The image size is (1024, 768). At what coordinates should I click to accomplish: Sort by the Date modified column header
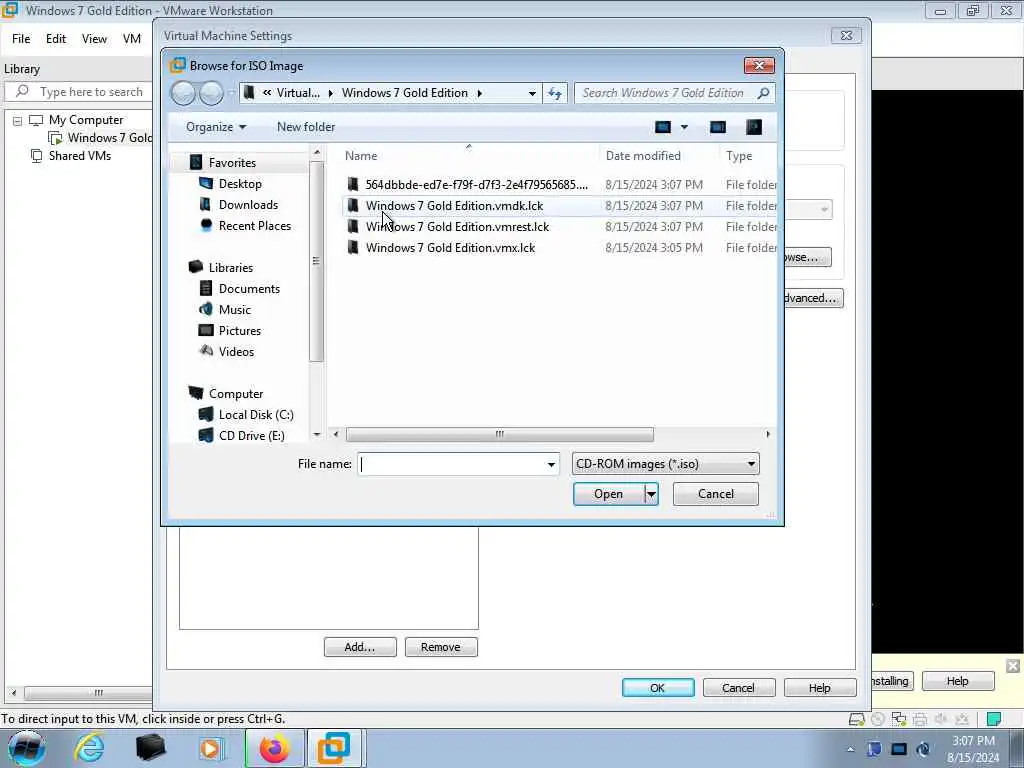643,155
